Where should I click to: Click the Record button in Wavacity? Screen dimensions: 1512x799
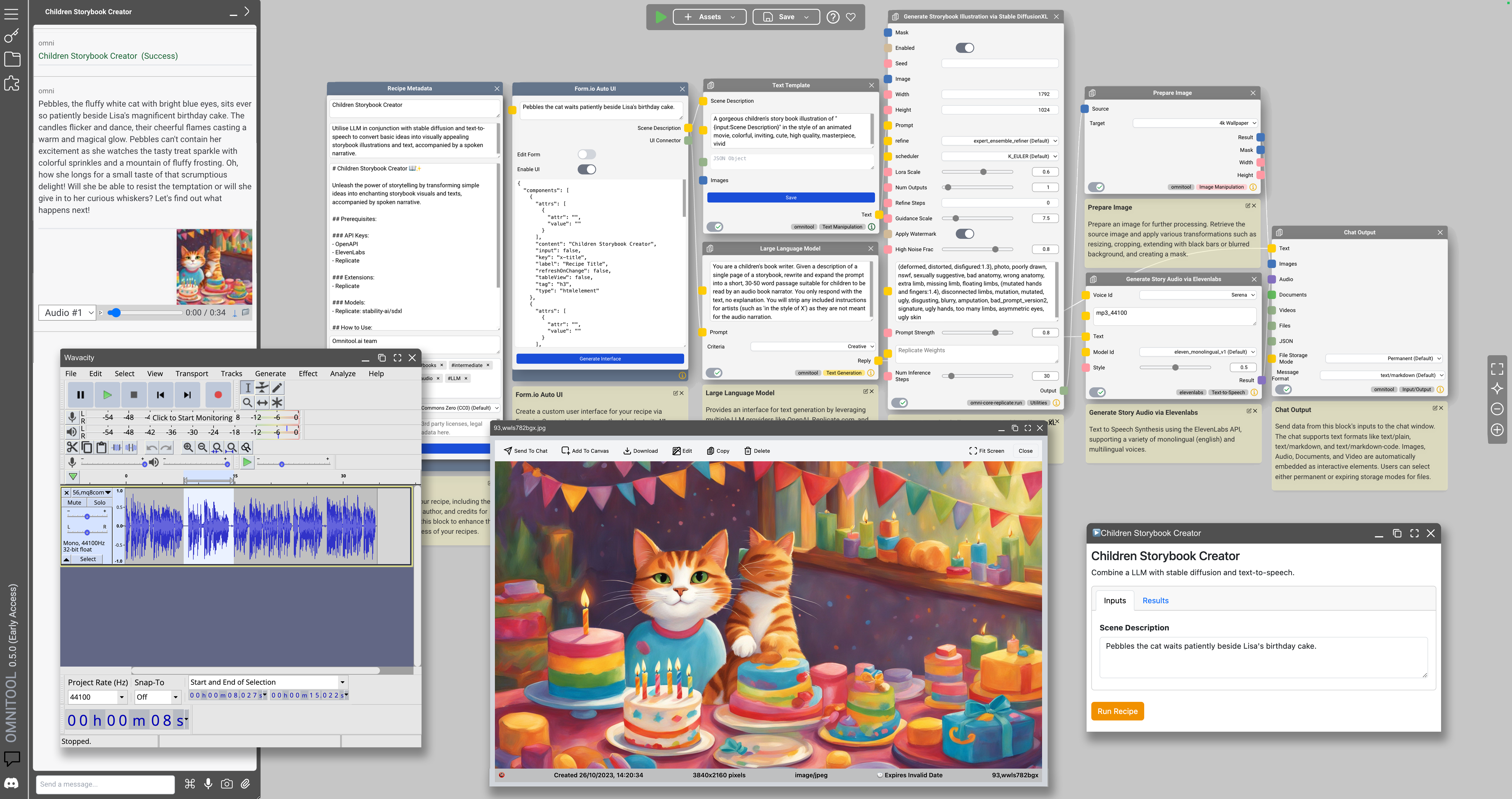click(x=218, y=395)
